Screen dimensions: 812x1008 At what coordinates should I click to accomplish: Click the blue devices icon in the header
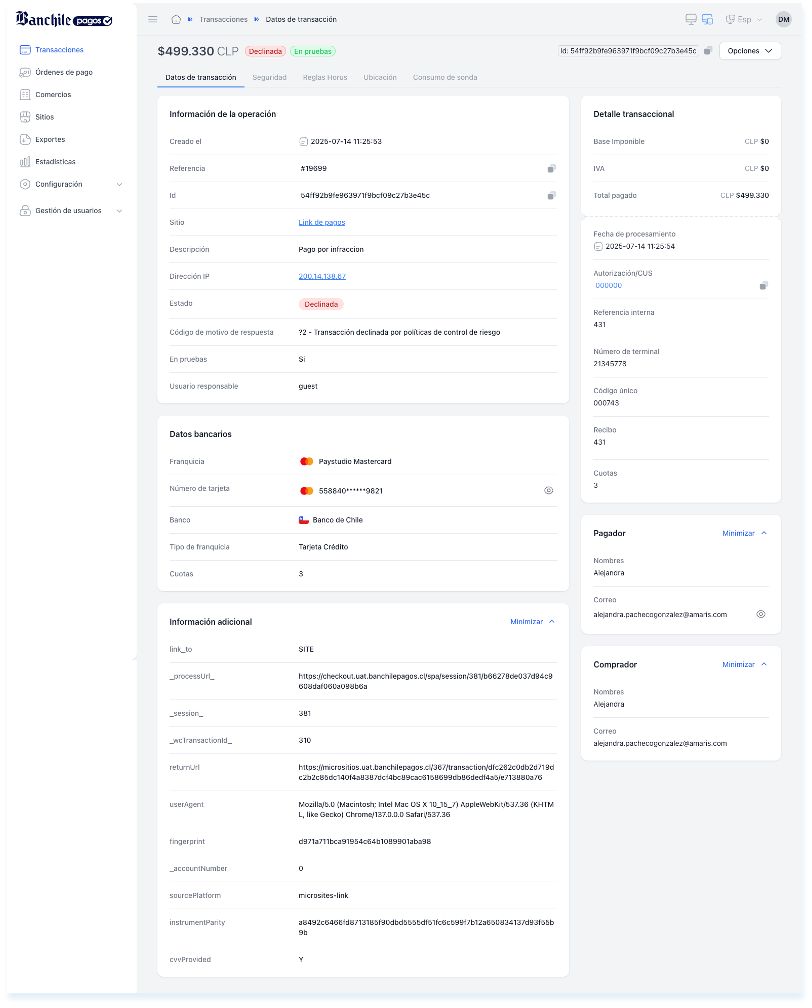coord(707,19)
